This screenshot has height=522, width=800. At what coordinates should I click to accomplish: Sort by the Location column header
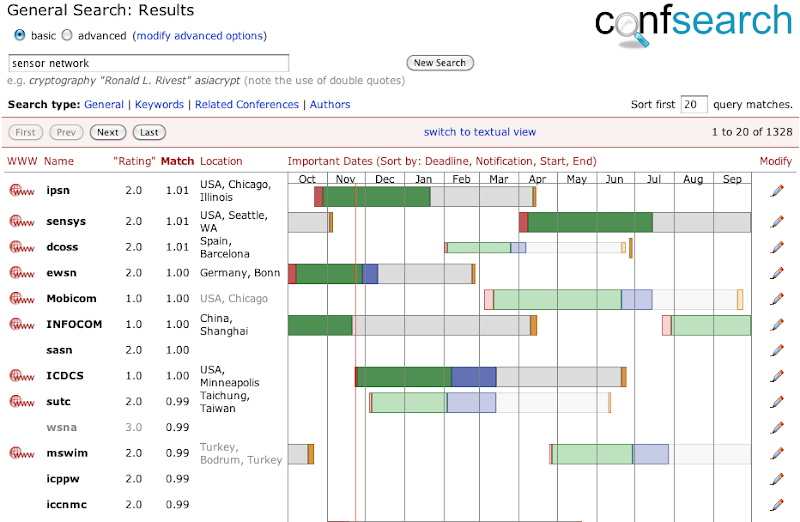coord(221,161)
